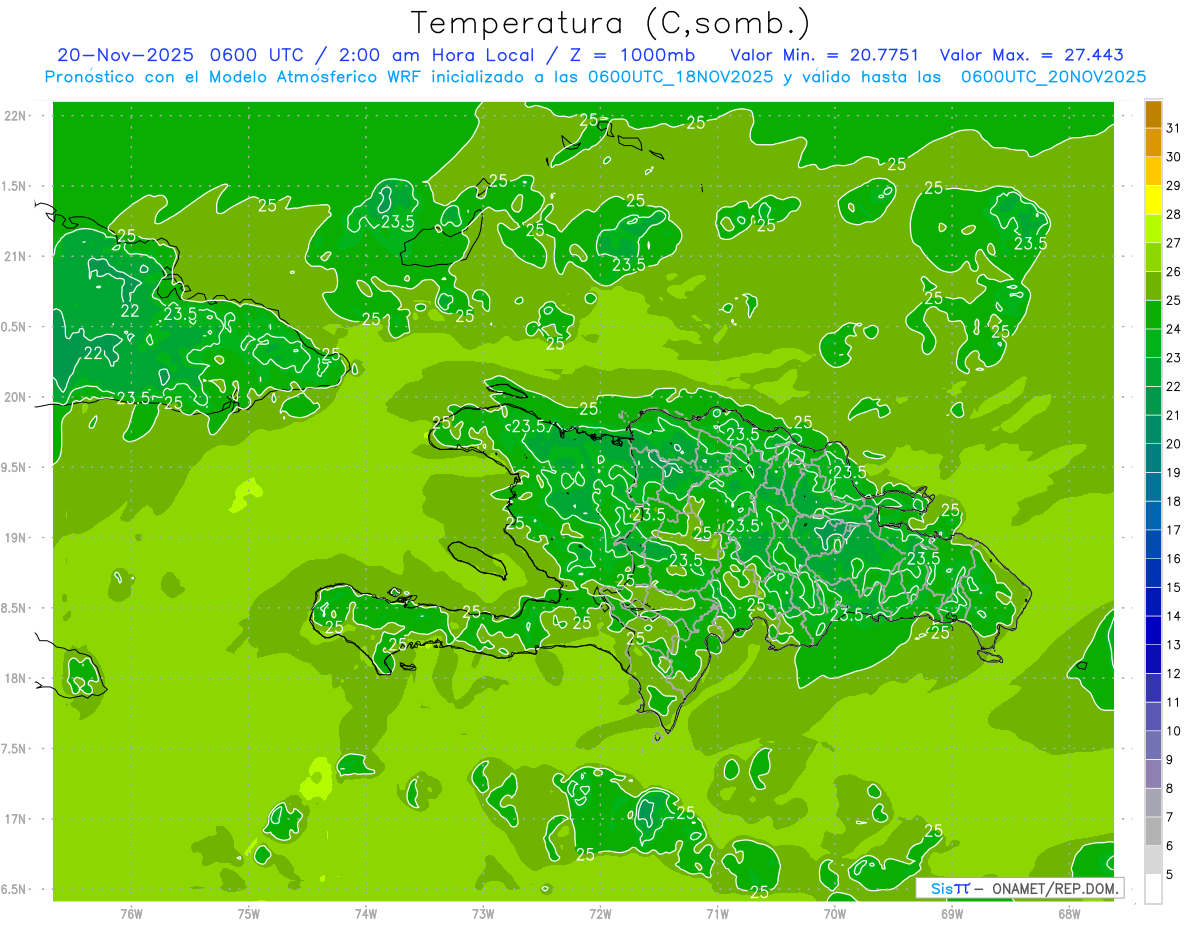Click the "15" label on the color scale
Screen dimensions: 1200x927
[1174, 588]
